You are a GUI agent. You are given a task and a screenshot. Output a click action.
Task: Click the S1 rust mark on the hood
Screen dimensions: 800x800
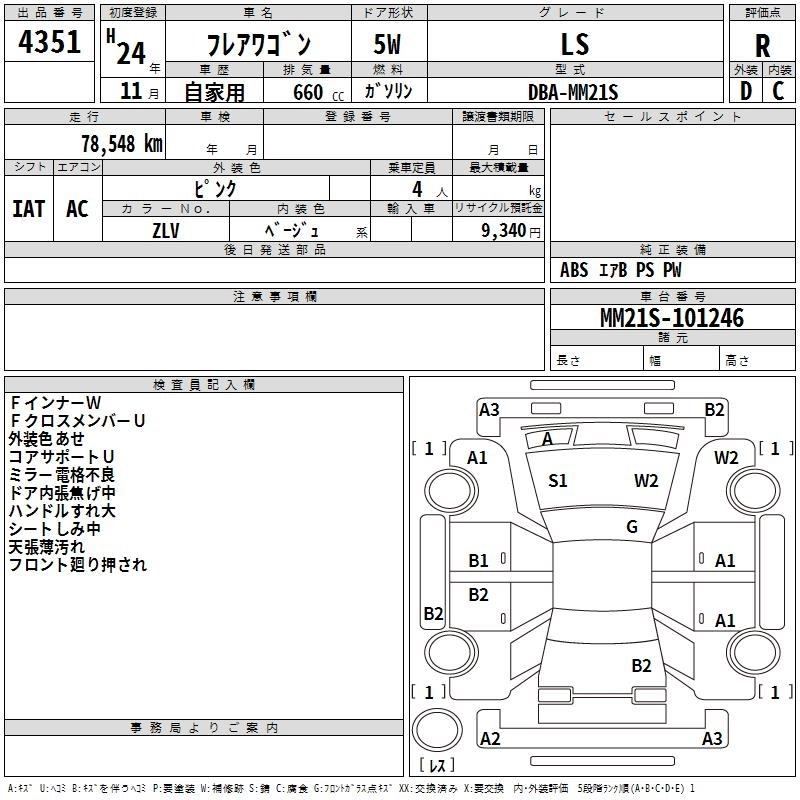coord(558,481)
